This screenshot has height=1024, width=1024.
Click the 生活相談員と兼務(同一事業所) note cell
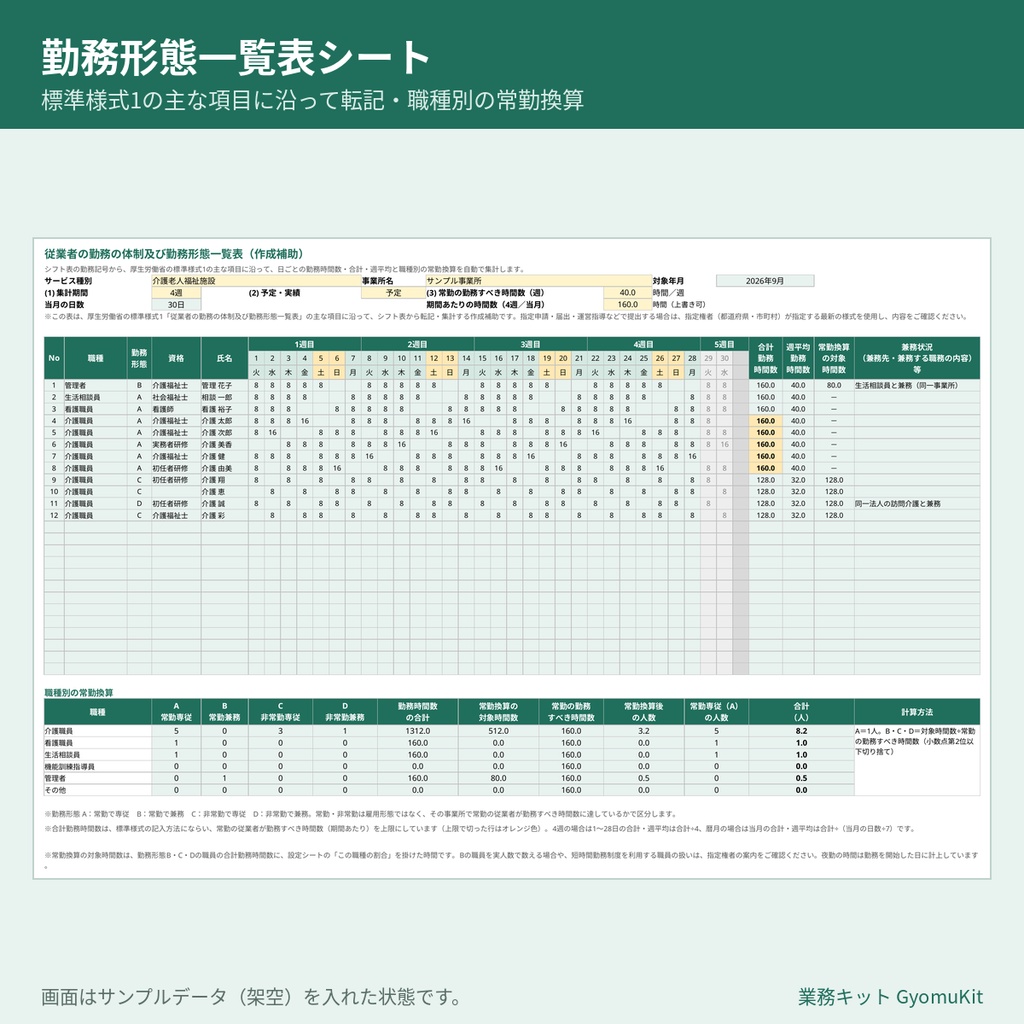coord(917,385)
